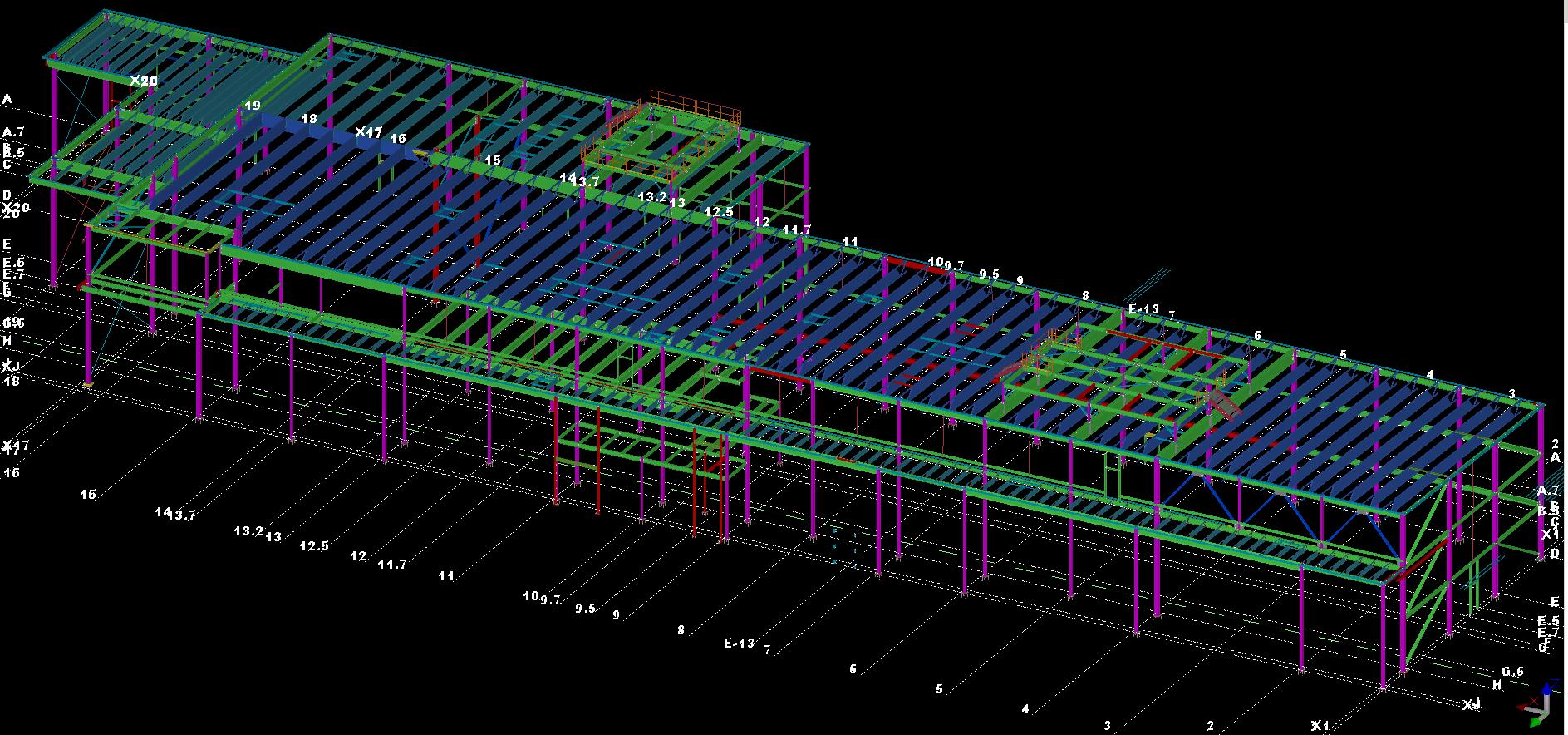Pick ground-level grid label "11.7"
This screenshot has height=735, width=1568.
pyautogui.click(x=391, y=564)
